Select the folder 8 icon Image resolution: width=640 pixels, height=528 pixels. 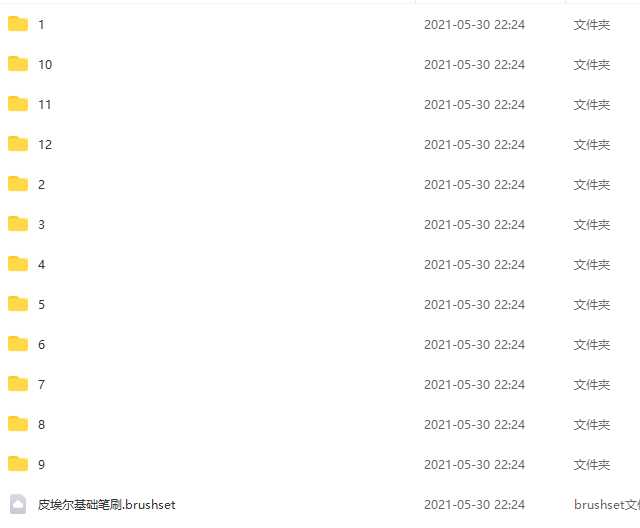[18, 424]
